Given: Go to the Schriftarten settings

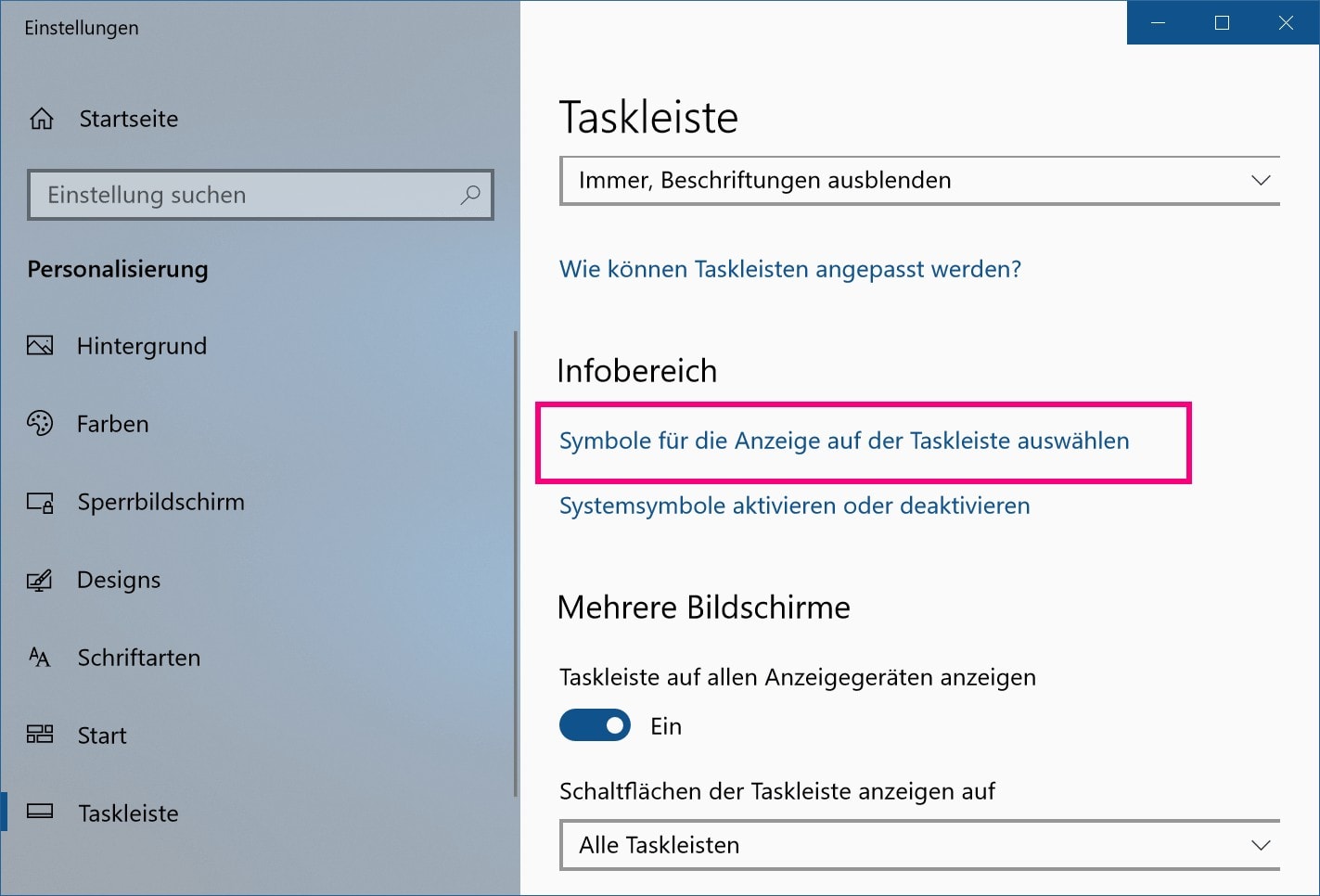Looking at the screenshot, I should click(138, 658).
